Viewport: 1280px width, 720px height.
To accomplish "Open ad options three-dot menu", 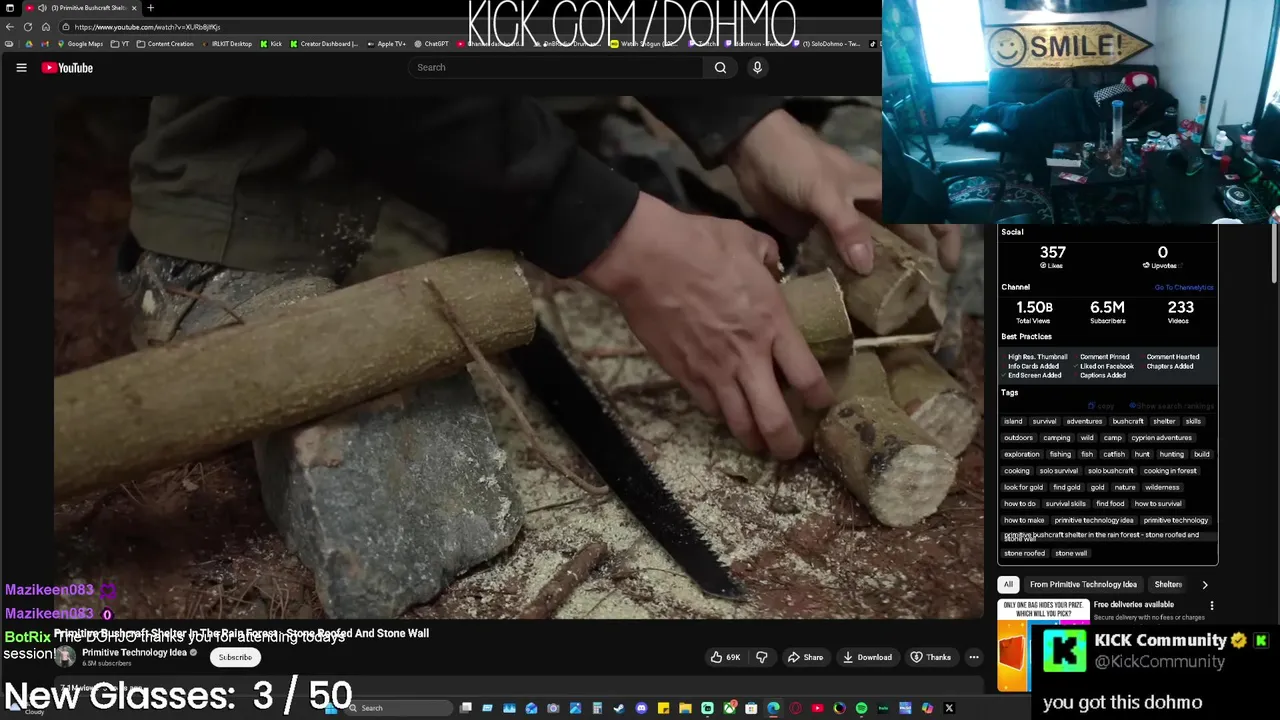I will pyautogui.click(x=1212, y=605).
